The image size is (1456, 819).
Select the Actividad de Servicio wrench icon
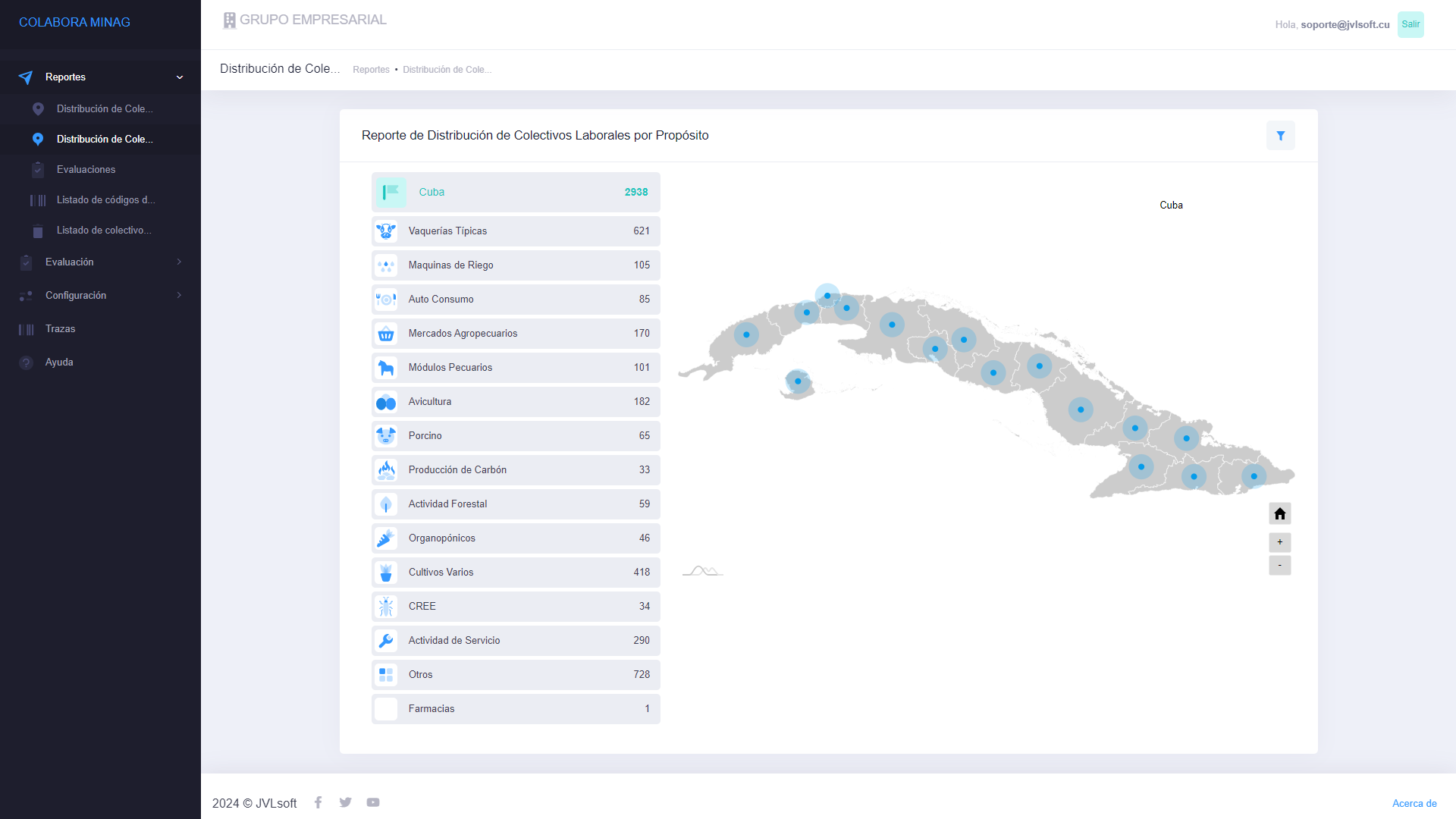386,641
